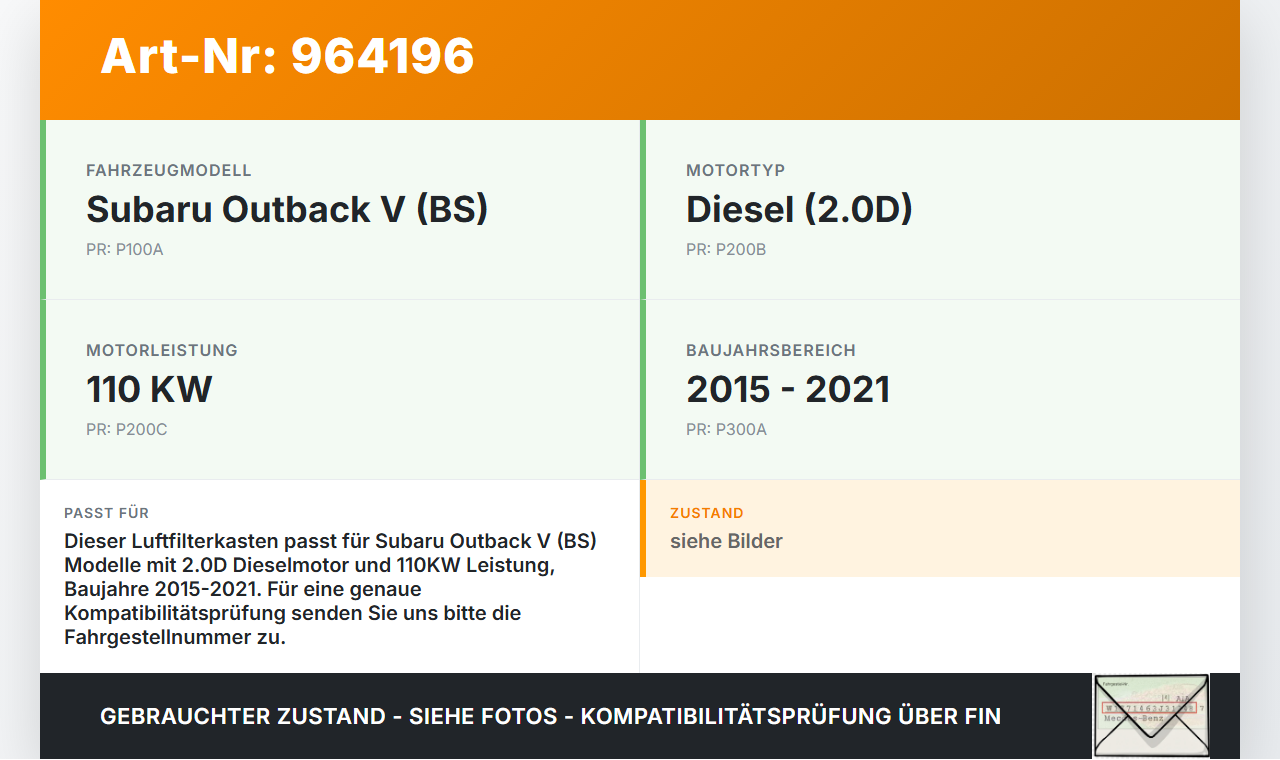Click the 'PR: P200C' code
The image size is (1280, 760).
click(127, 430)
